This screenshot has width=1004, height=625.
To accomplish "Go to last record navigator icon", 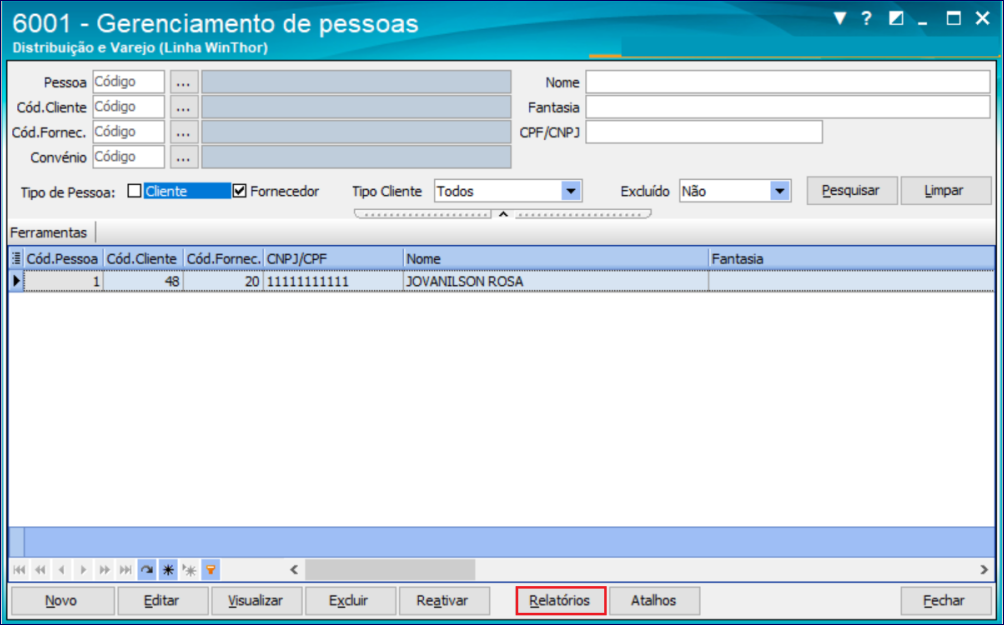I will coord(126,569).
